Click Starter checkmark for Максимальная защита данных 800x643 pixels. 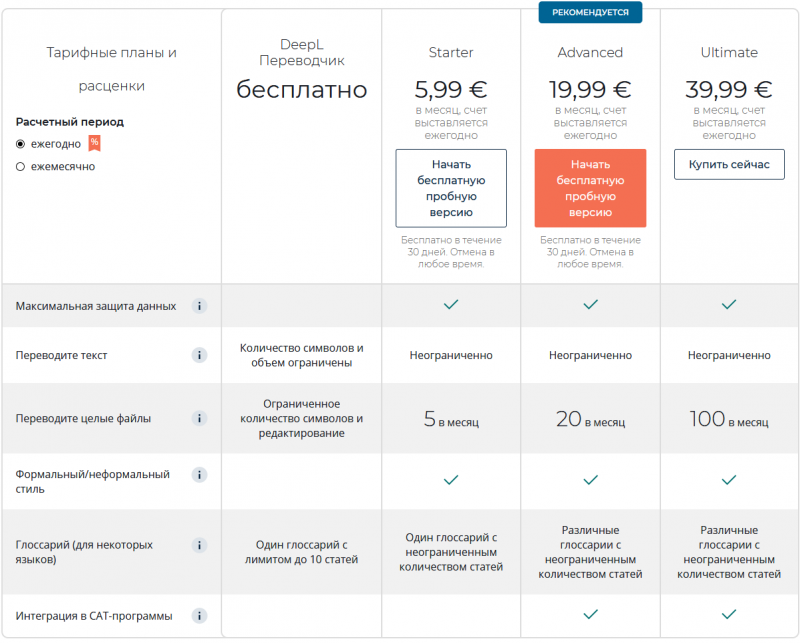pos(451,304)
